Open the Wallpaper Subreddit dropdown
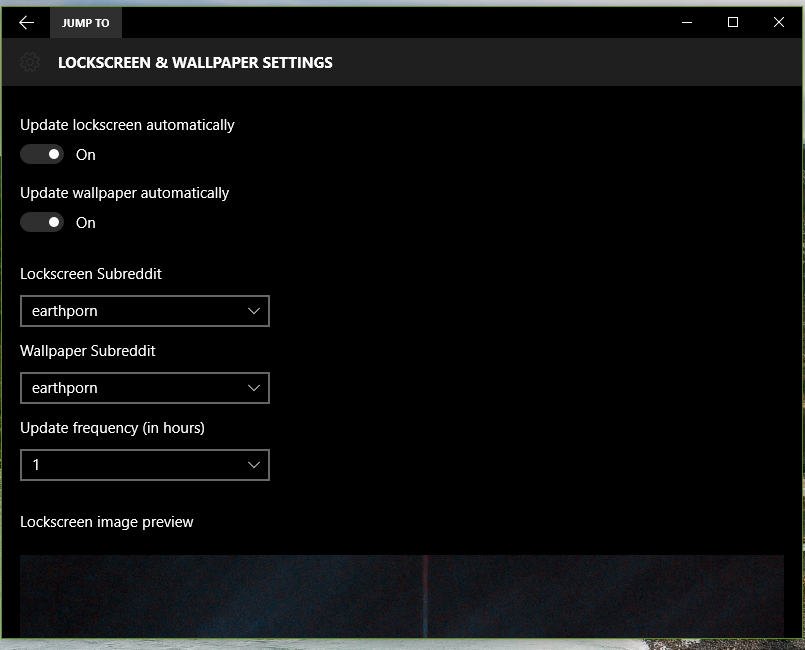Screen dimensions: 805x650 144,388
